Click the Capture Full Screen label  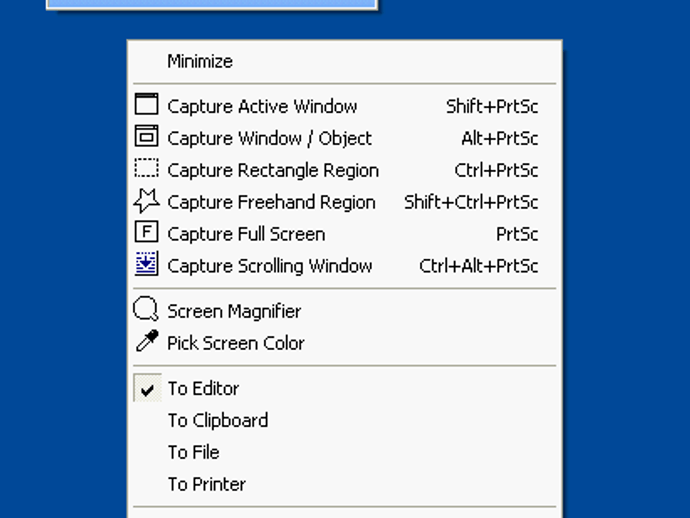point(246,234)
